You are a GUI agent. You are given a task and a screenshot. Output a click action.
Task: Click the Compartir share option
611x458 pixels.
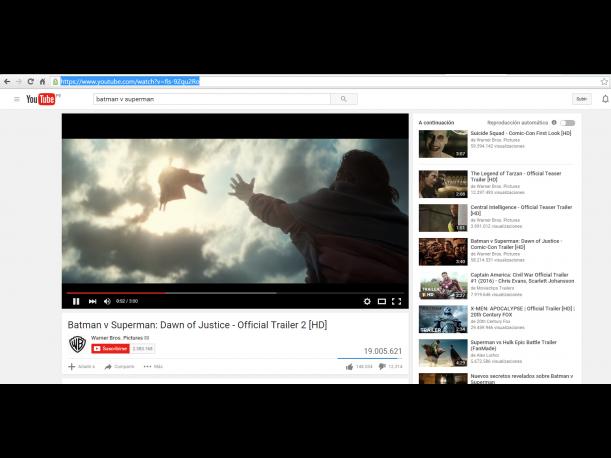119,367
